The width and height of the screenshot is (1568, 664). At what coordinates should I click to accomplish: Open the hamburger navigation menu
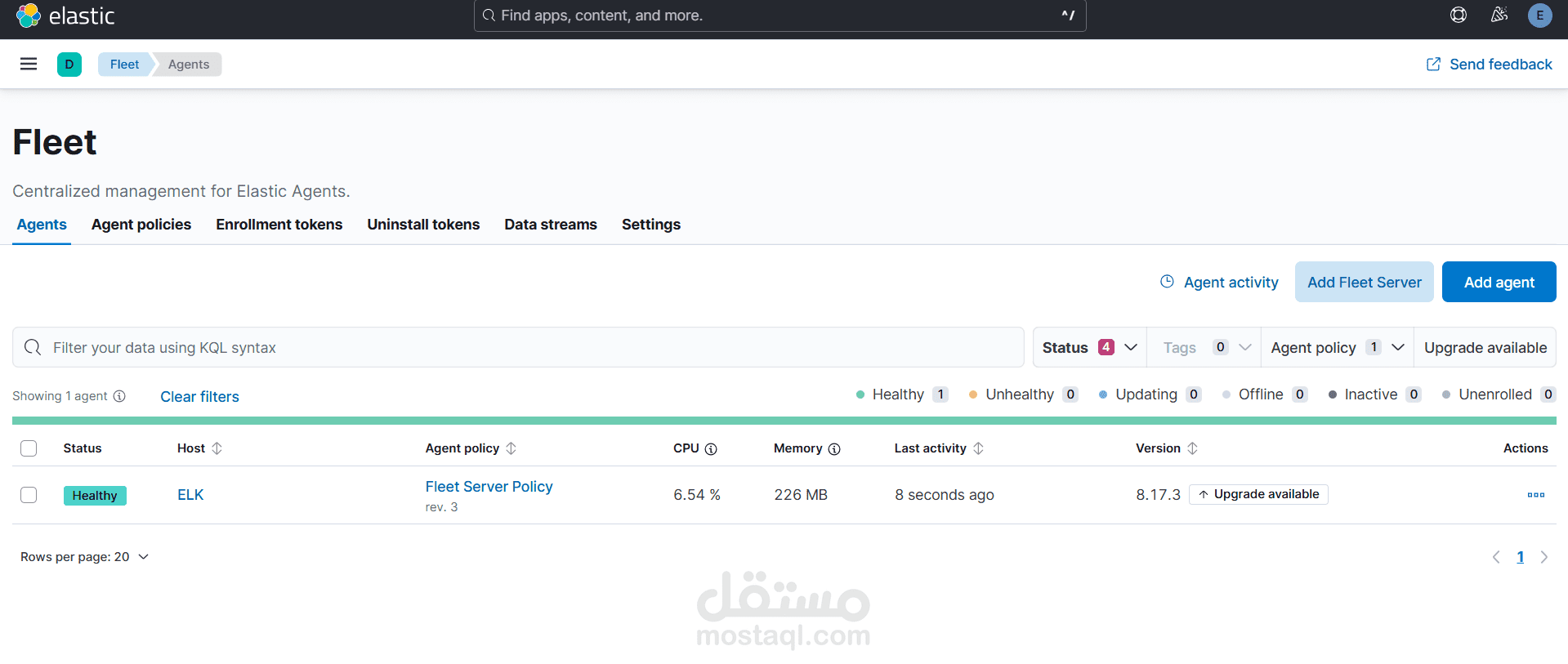29,64
